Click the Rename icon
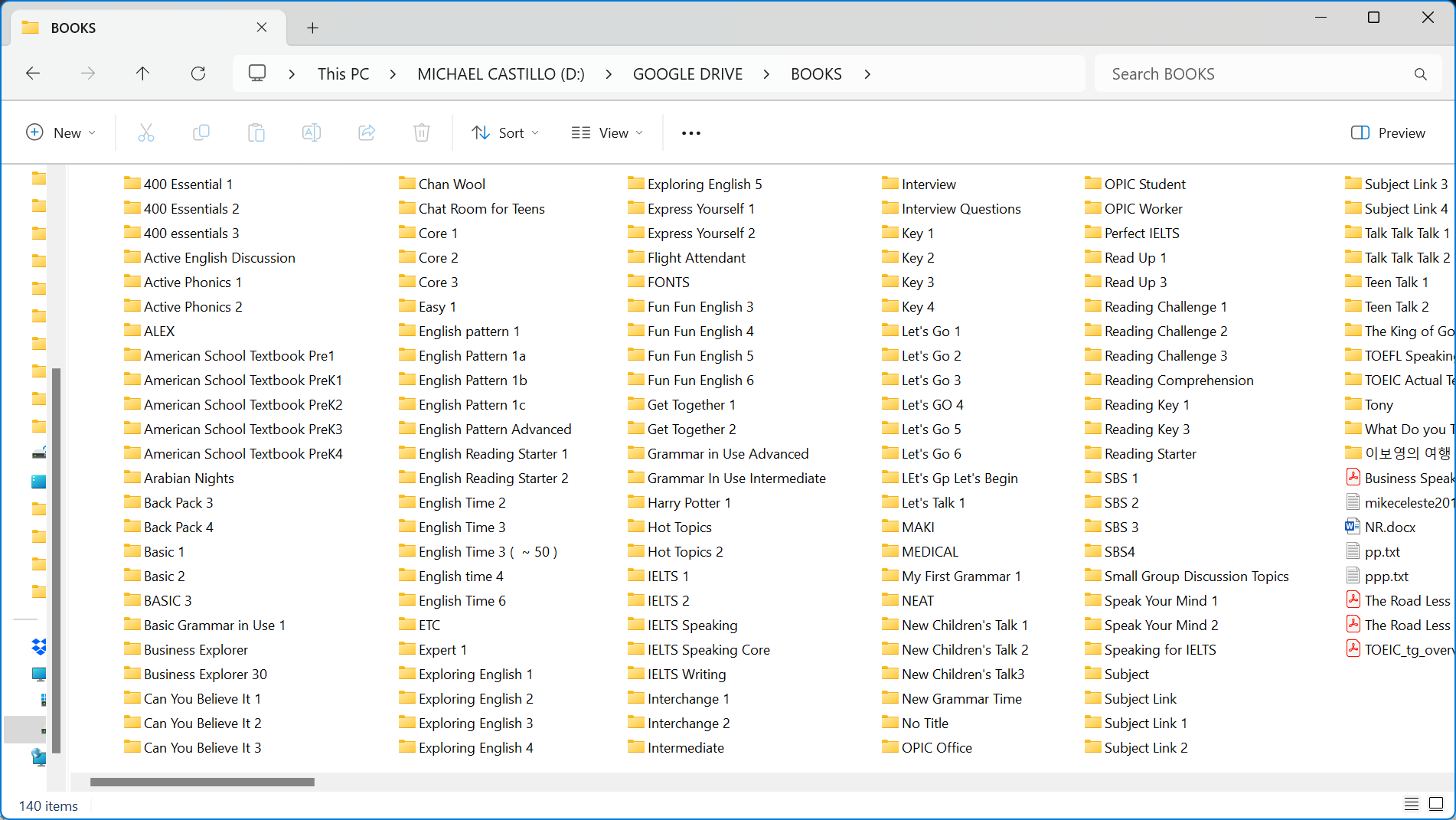Image resolution: width=1456 pixels, height=820 pixels. [312, 133]
